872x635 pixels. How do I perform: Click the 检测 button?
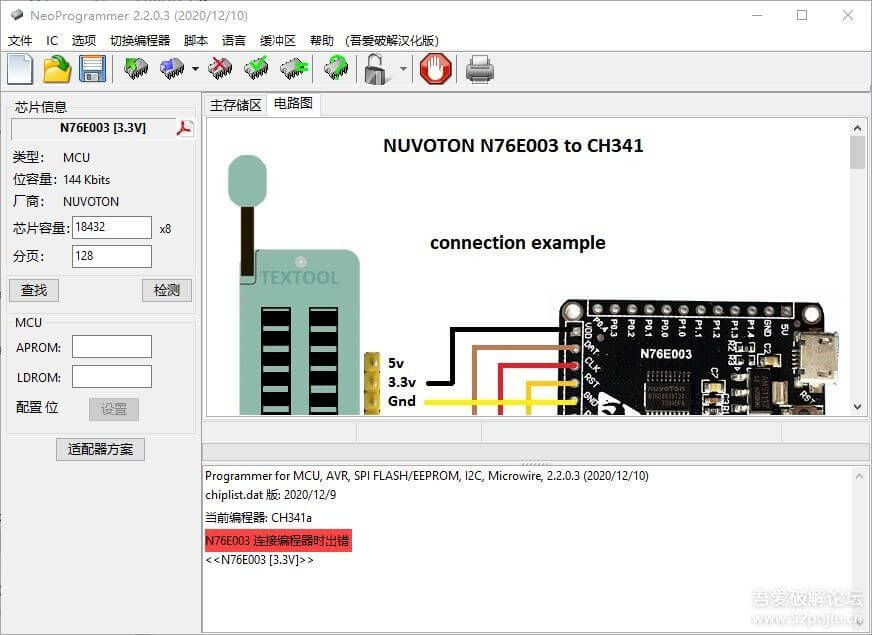(167, 290)
